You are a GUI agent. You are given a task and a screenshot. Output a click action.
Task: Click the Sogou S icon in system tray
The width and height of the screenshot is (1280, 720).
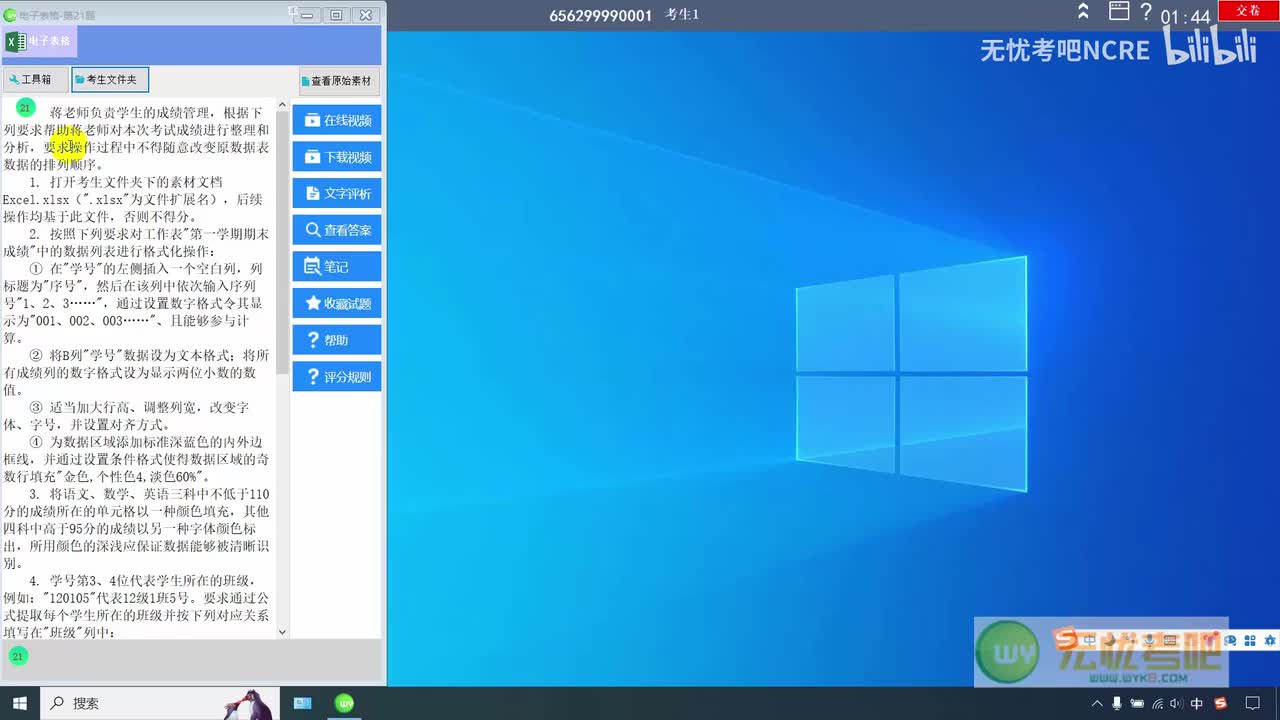click(x=1220, y=703)
